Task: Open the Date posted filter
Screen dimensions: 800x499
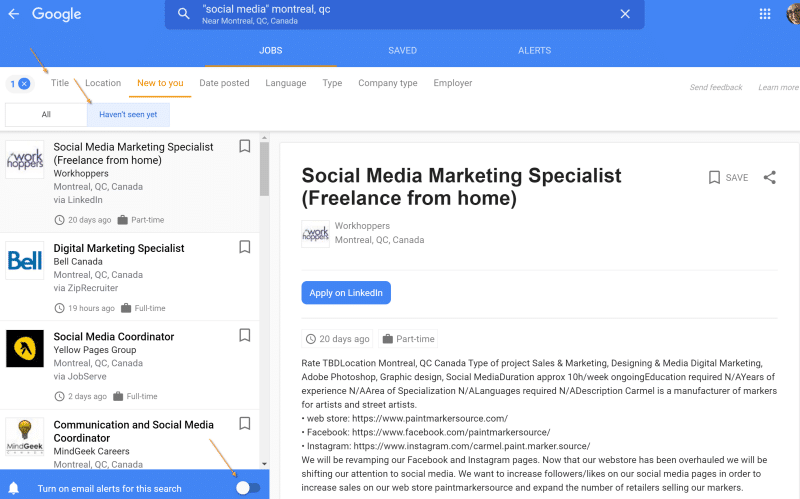Action: coord(224,83)
